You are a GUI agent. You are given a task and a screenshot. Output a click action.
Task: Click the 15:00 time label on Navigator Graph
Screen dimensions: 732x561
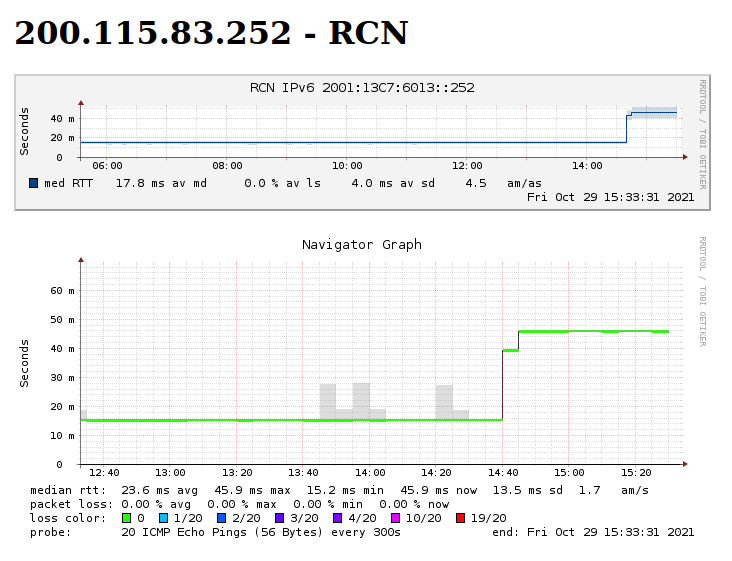(569, 472)
